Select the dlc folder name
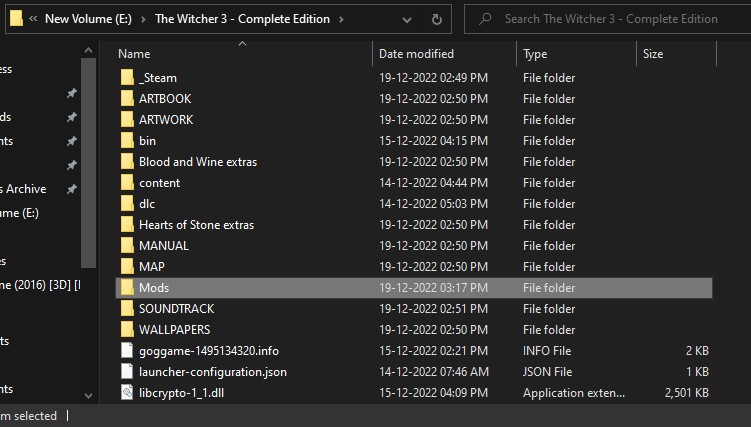This screenshot has width=751, height=427. (147, 204)
